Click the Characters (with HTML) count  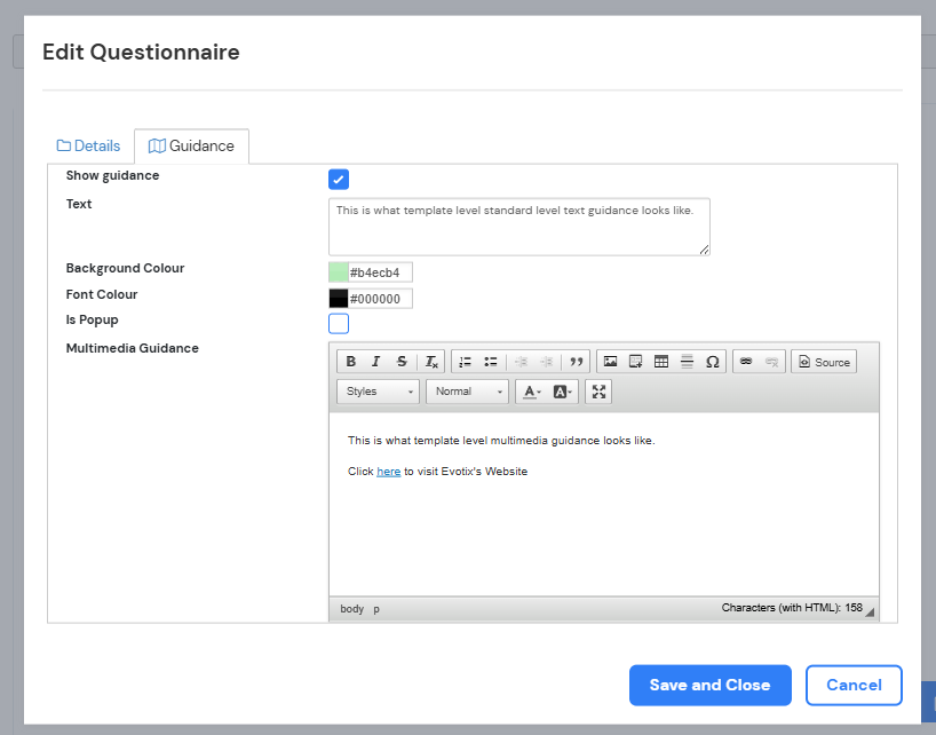tap(792, 608)
